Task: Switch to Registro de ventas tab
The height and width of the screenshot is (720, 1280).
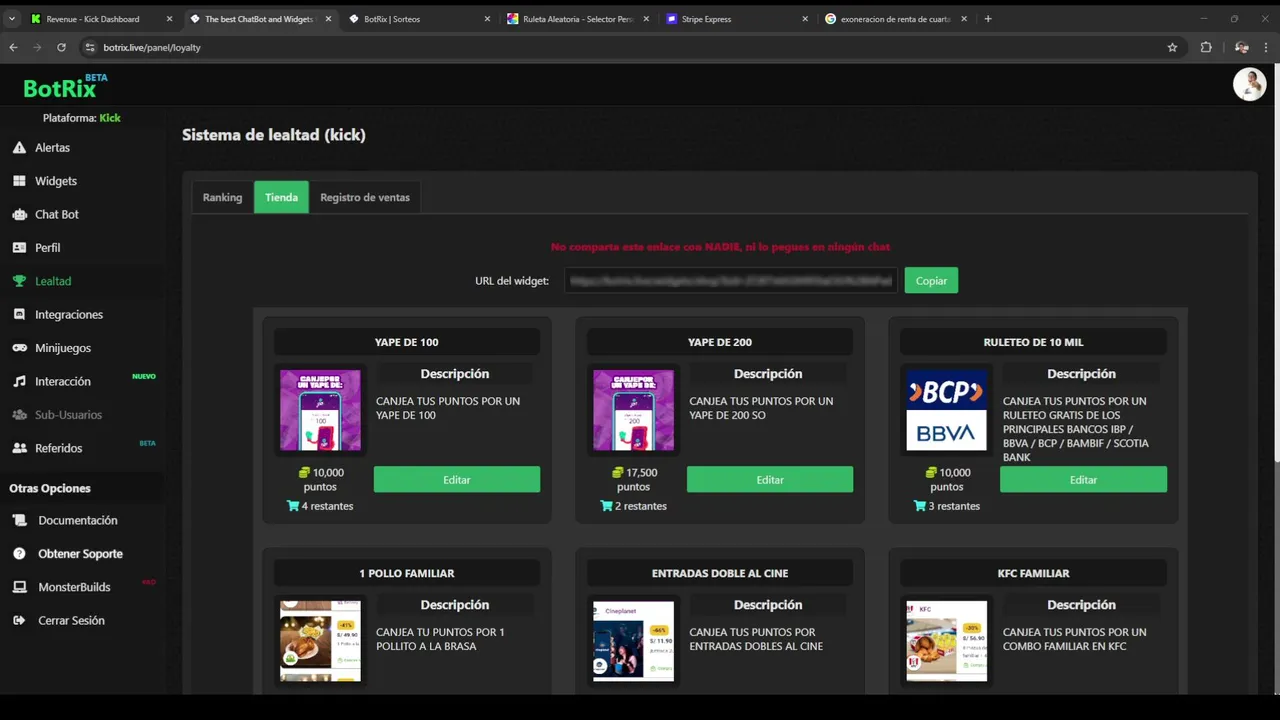Action: 365,197
